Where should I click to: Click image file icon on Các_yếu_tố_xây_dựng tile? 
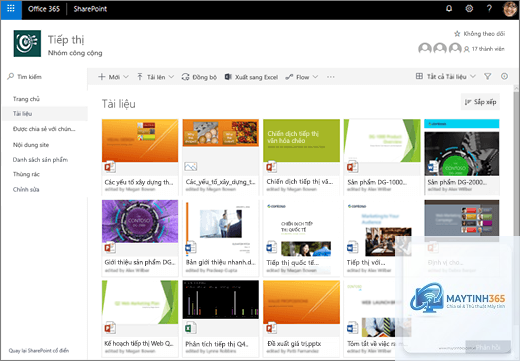point(191,167)
